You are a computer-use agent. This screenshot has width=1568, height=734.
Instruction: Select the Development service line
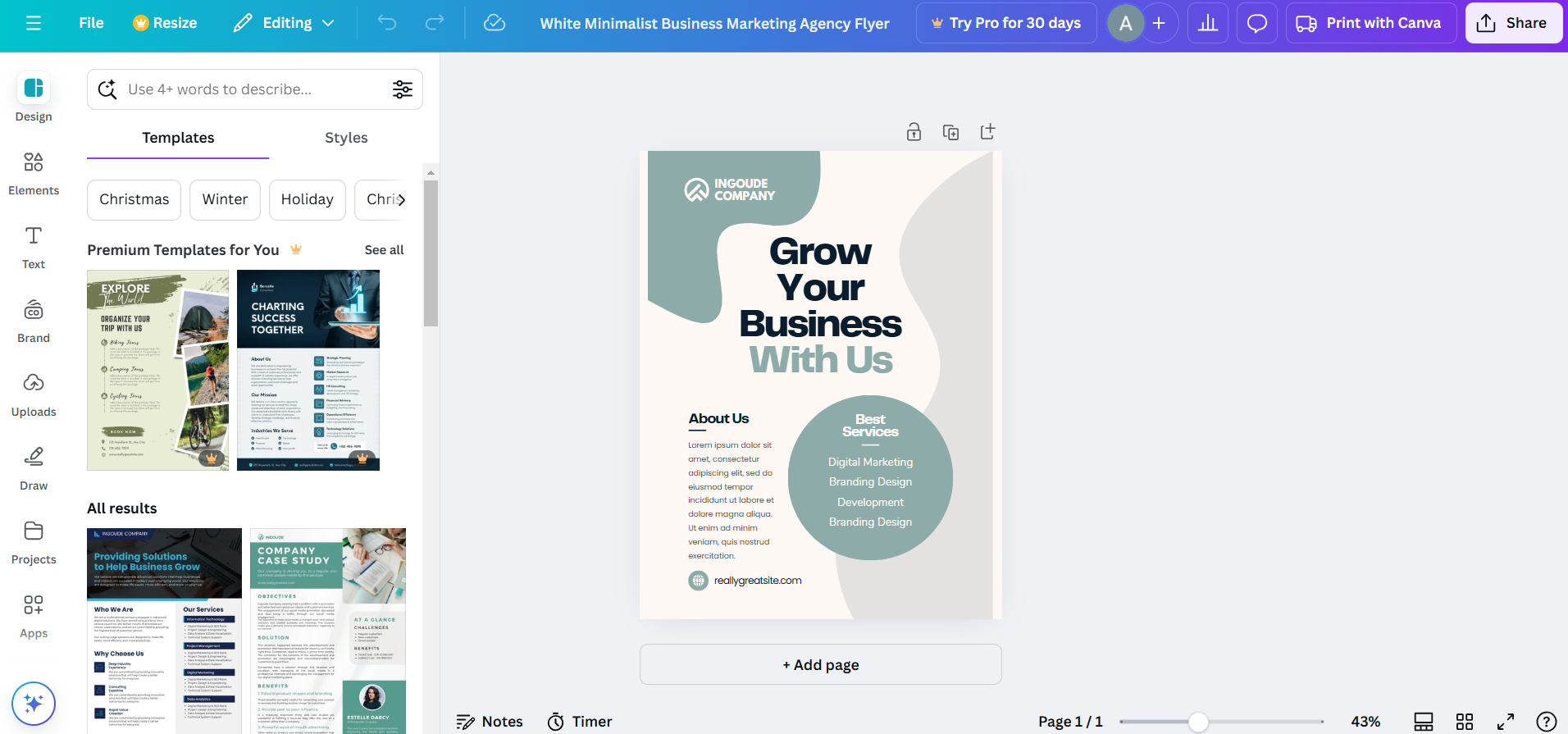[870, 503]
